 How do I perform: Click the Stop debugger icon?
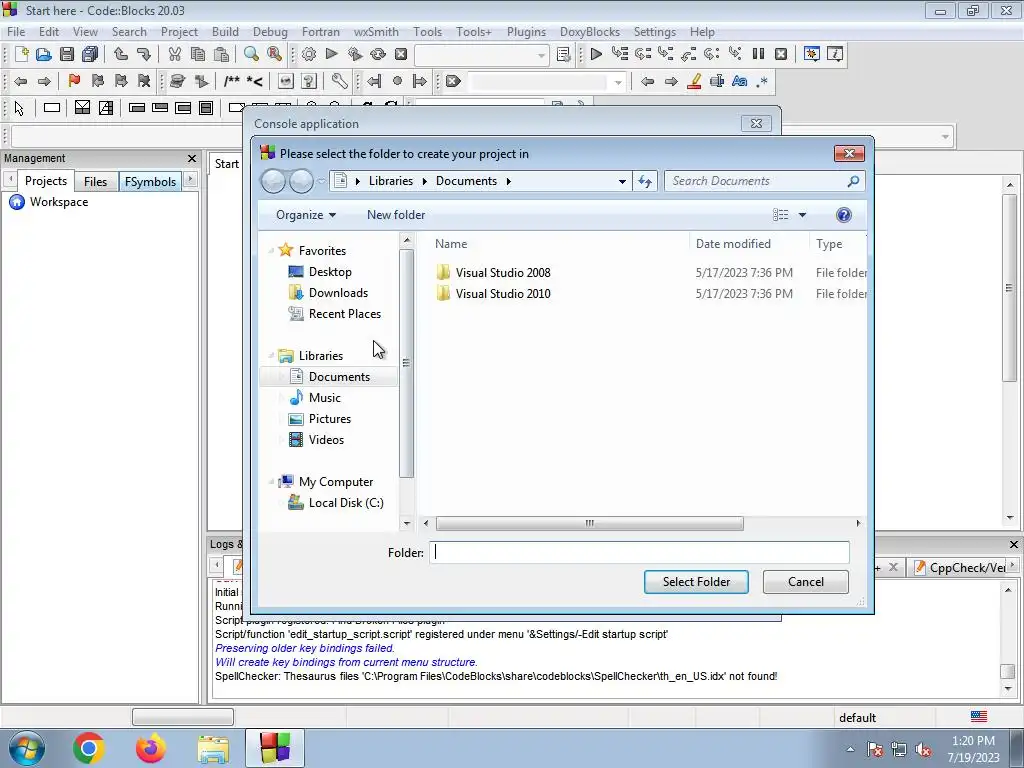[x=781, y=54]
